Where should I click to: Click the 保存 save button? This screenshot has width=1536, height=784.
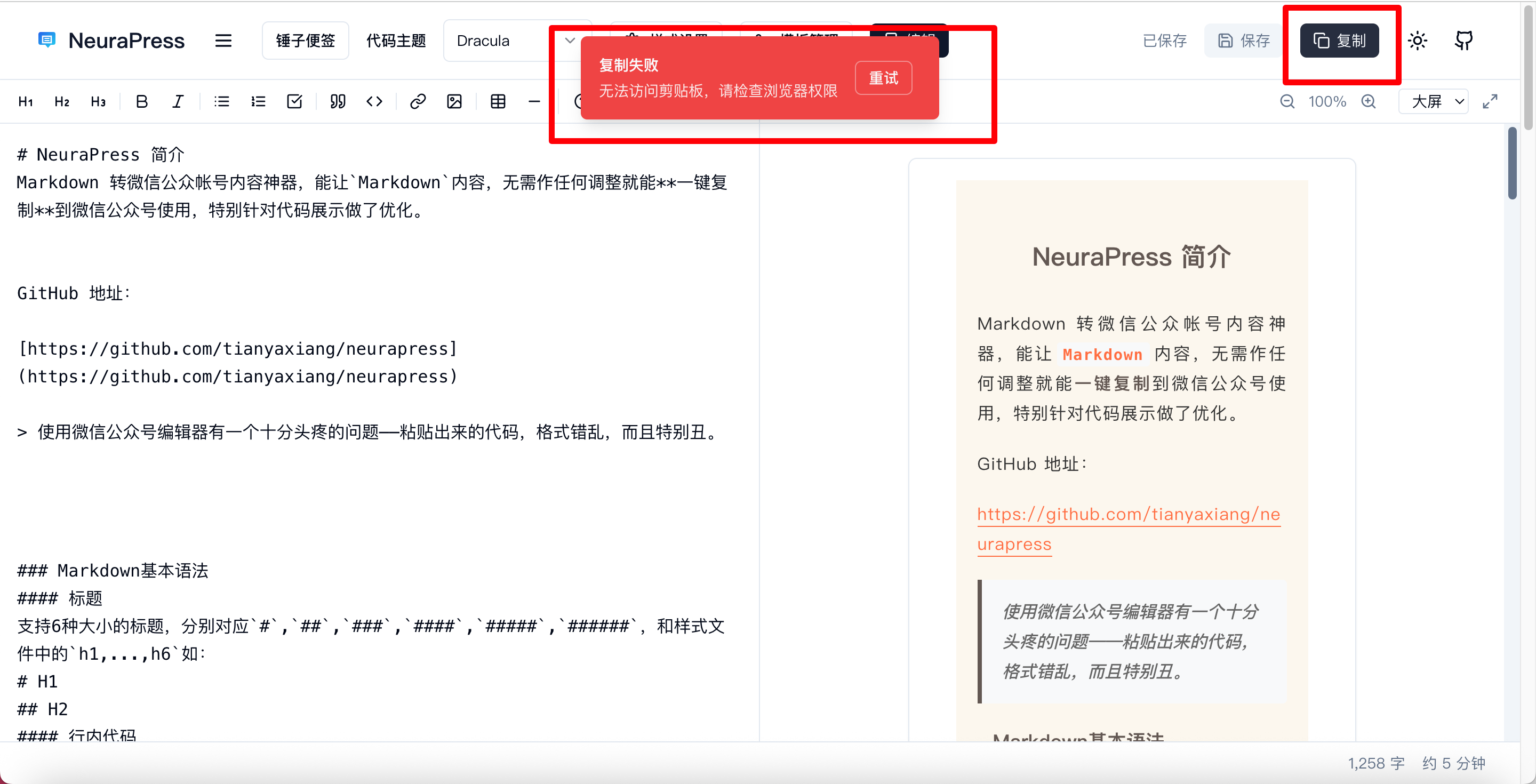[x=1243, y=41]
